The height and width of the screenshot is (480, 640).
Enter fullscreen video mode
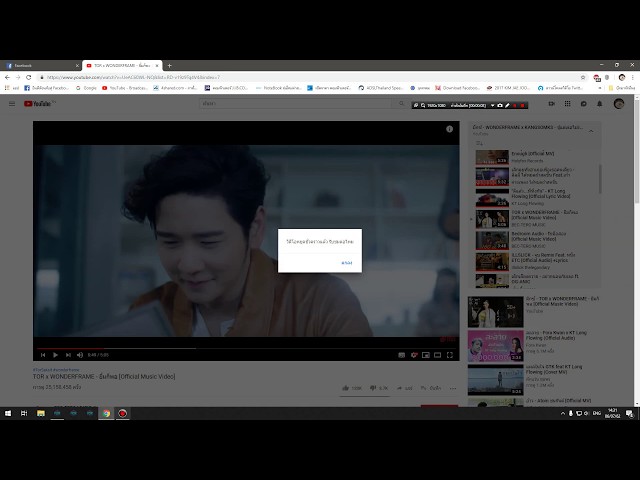pos(450,355)
